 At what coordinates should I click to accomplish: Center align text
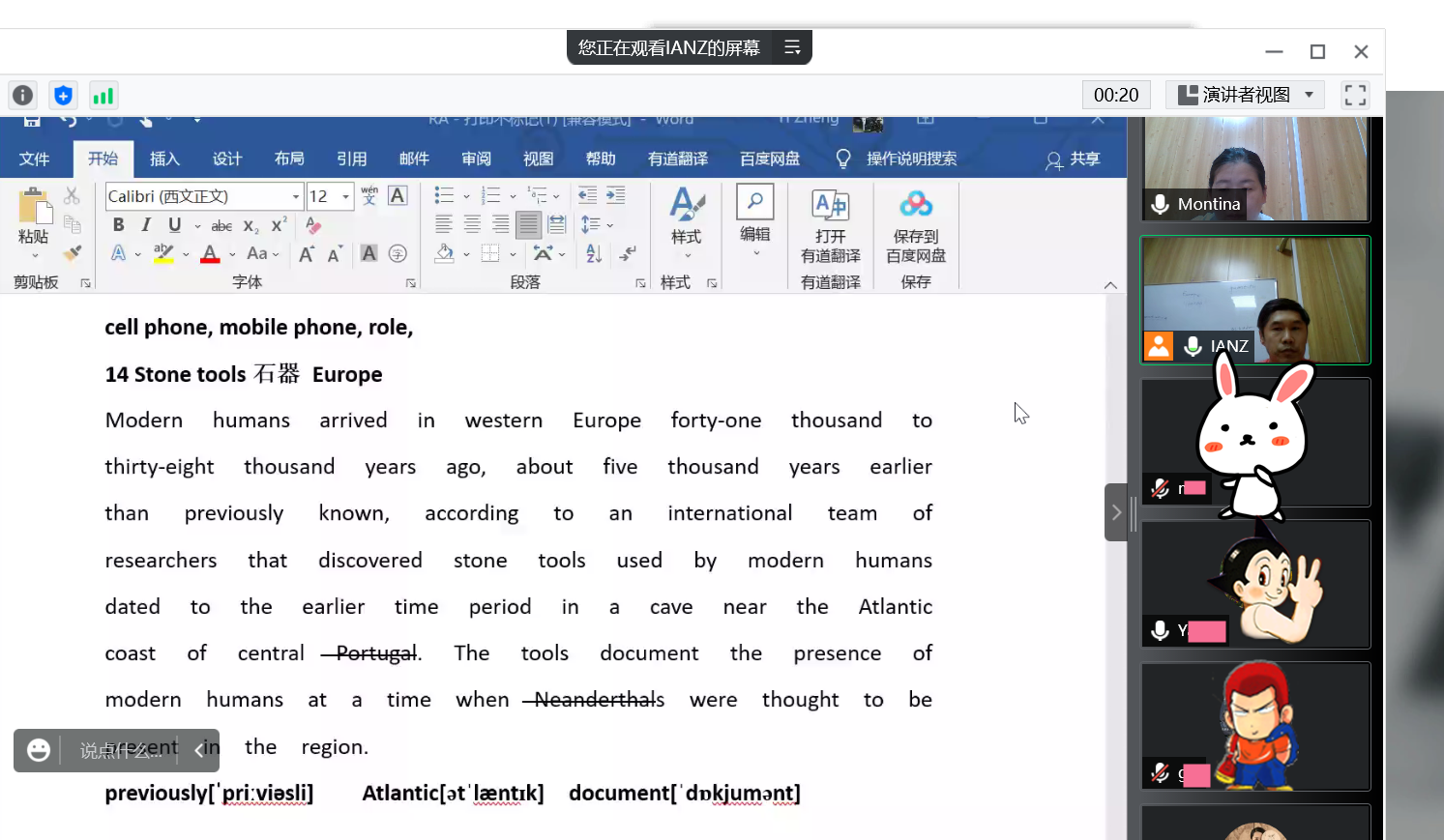[x=472, y=224]
